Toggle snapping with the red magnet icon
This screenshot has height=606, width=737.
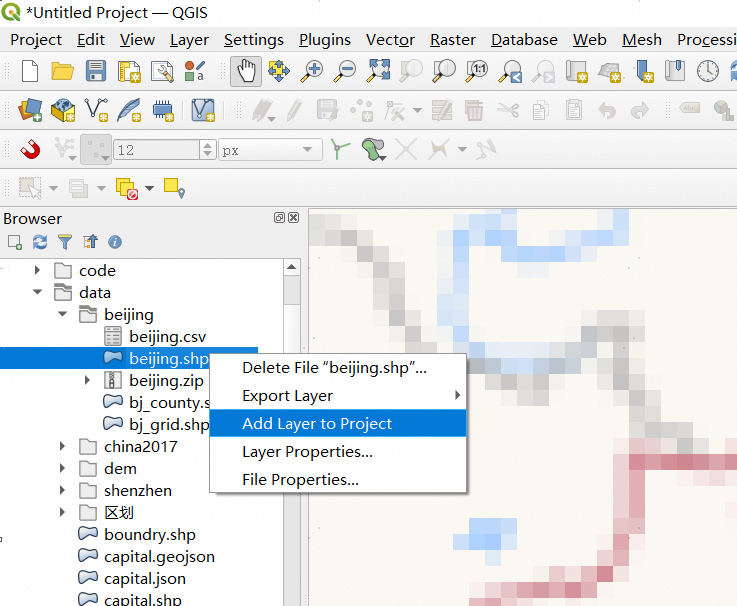[x=30, y=150]
